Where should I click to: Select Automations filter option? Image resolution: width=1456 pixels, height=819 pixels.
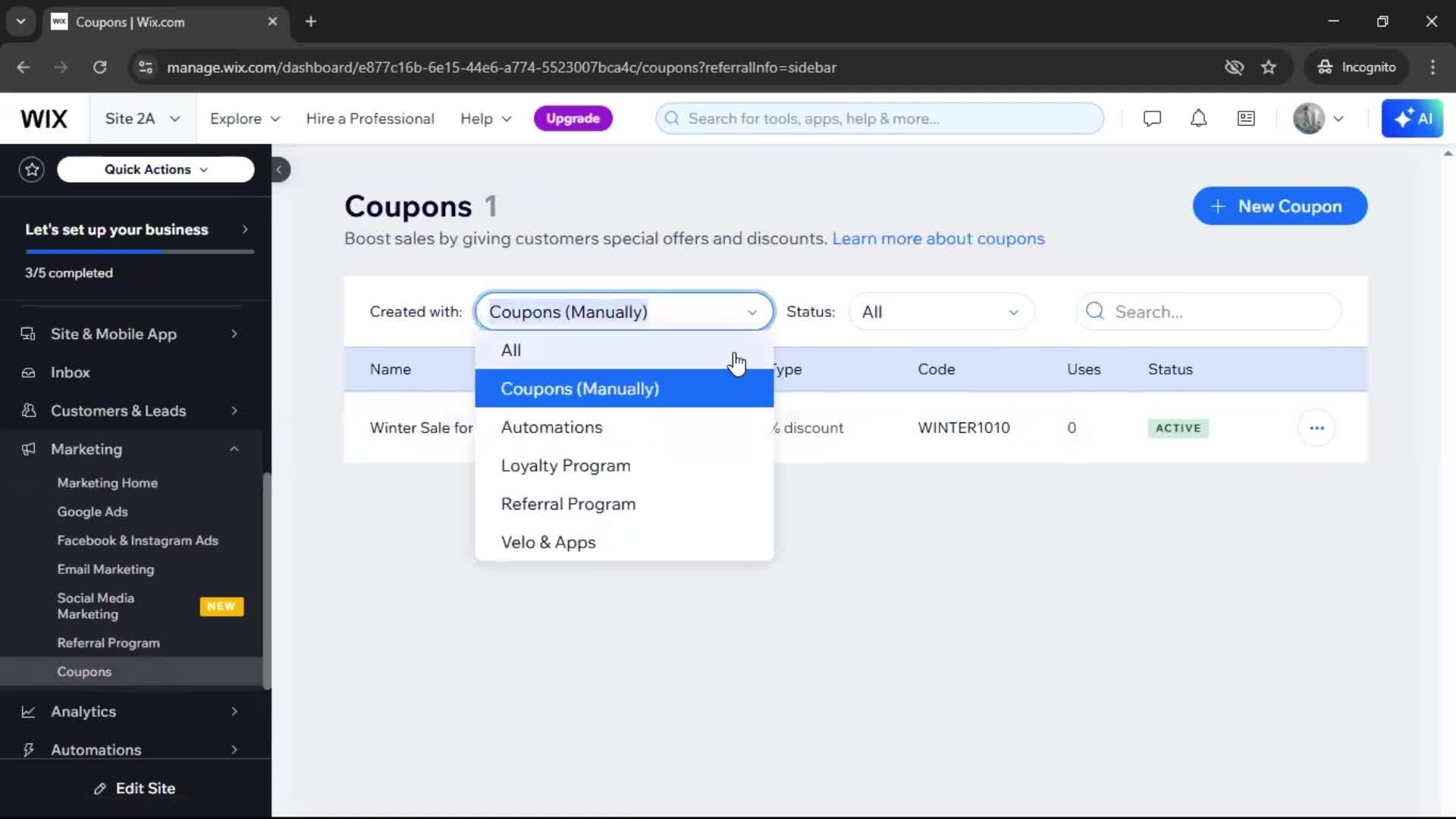coord(624,427)
